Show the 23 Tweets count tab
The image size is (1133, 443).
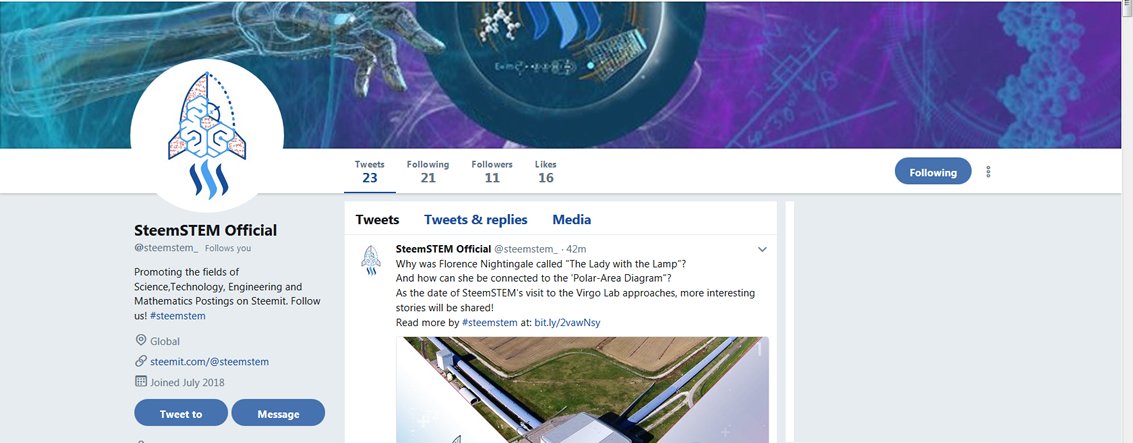tap(370, 171)
